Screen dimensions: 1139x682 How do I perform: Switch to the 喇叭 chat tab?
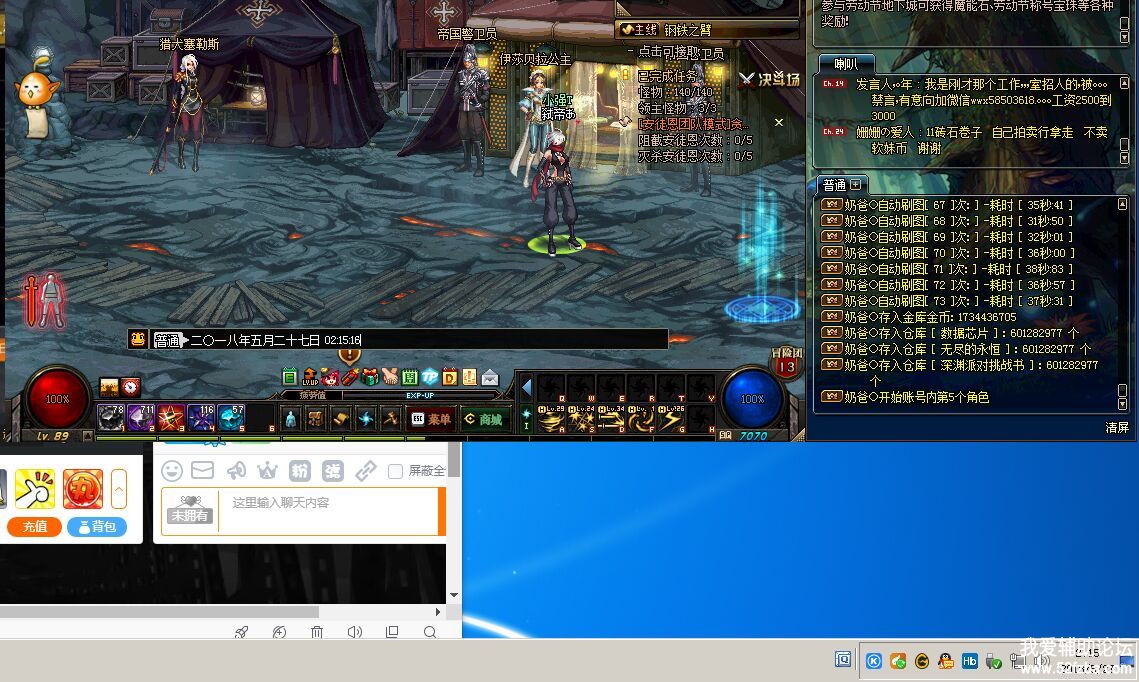pos(846,64)
